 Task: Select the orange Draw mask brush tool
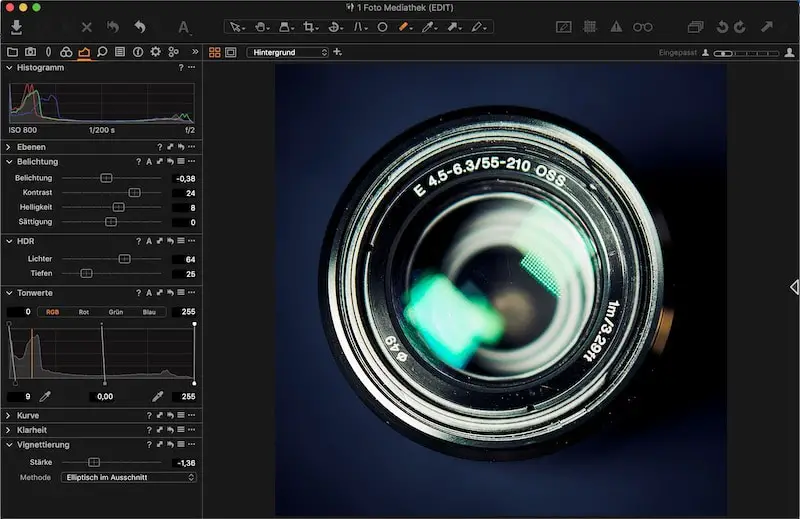pos(405,27)
